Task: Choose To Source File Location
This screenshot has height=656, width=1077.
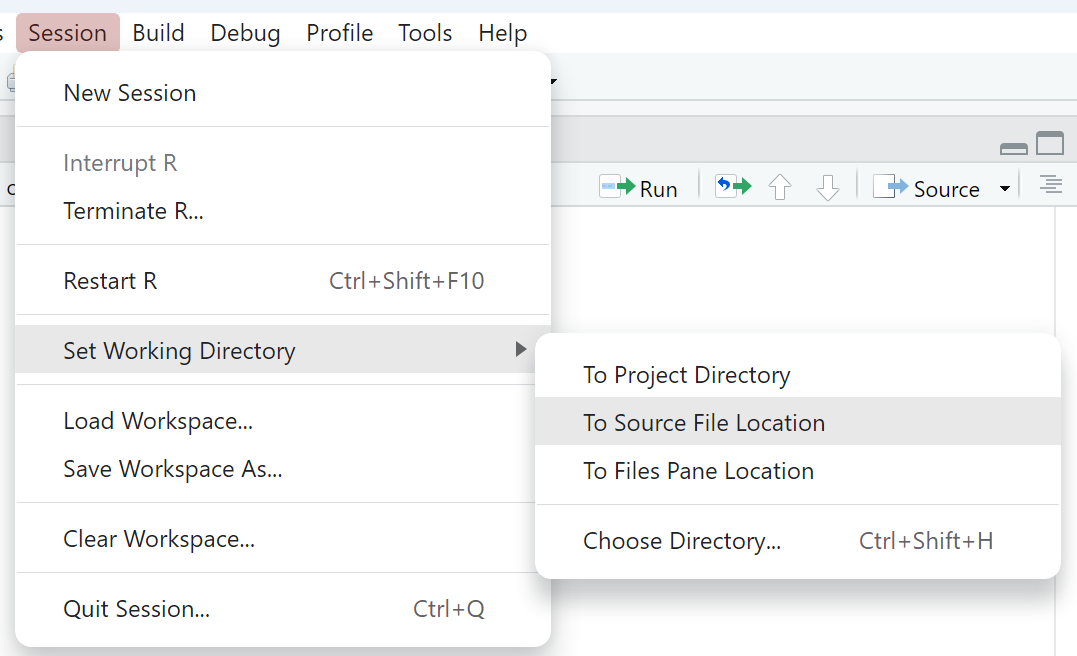Action: coord(704,423)
